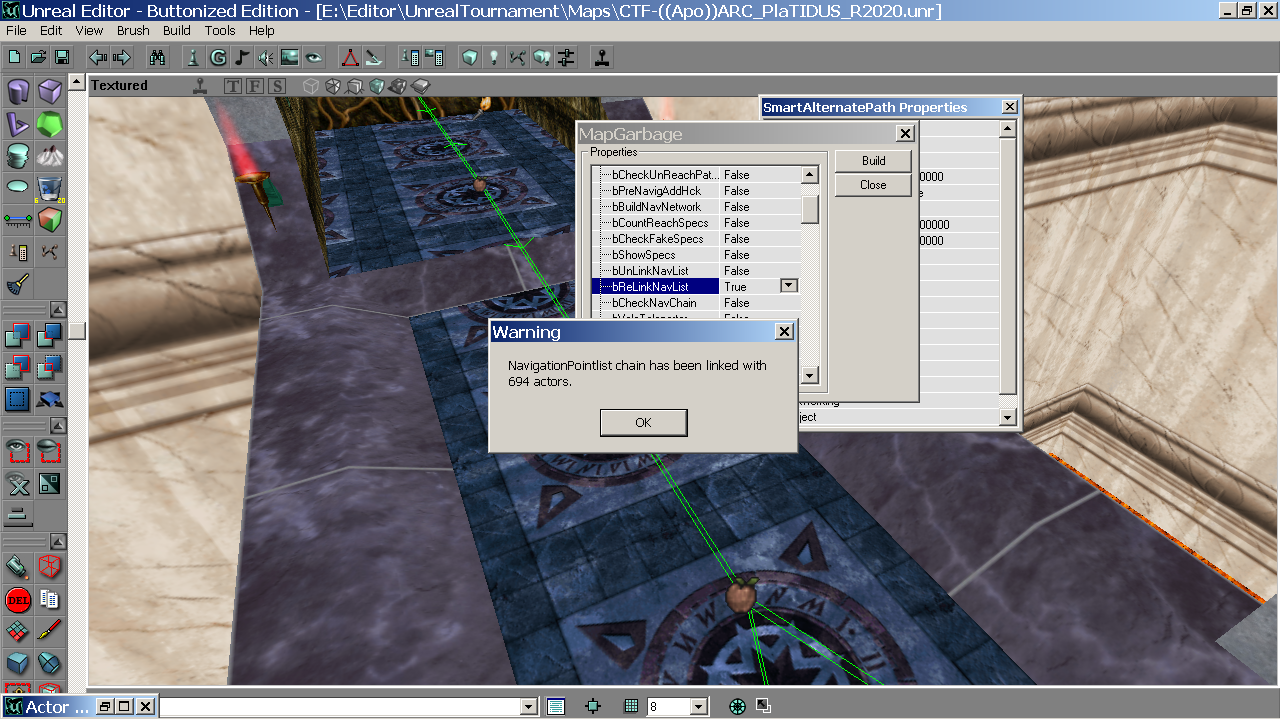Click the broom cleanup tool icon

coord(18,284)
